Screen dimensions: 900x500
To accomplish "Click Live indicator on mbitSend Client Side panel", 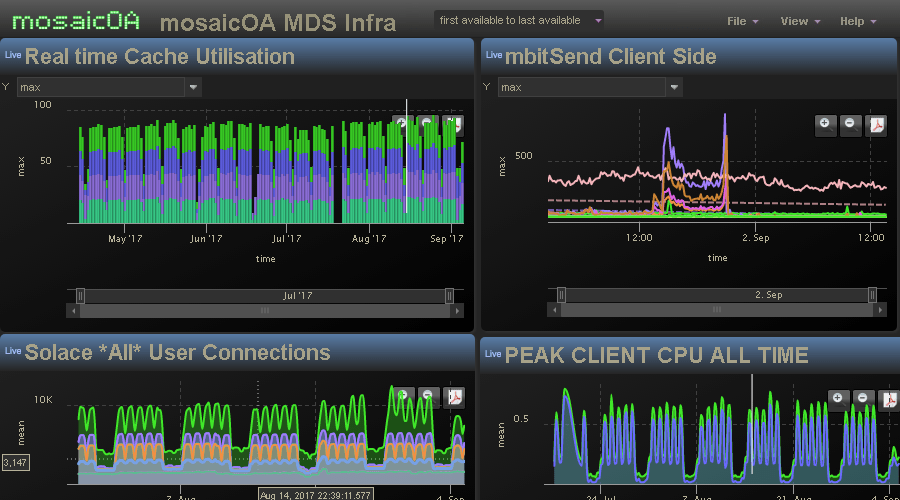I will (494, 55).
